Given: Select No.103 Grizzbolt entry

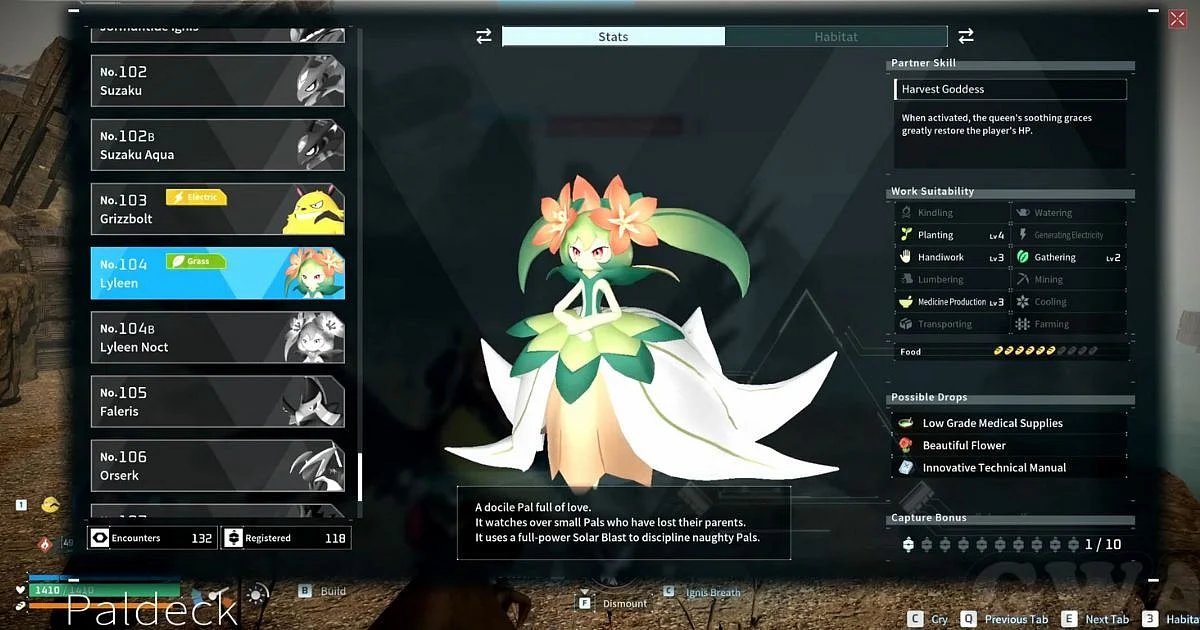Looking at the screenshot, I should click(x=218, y=209).
